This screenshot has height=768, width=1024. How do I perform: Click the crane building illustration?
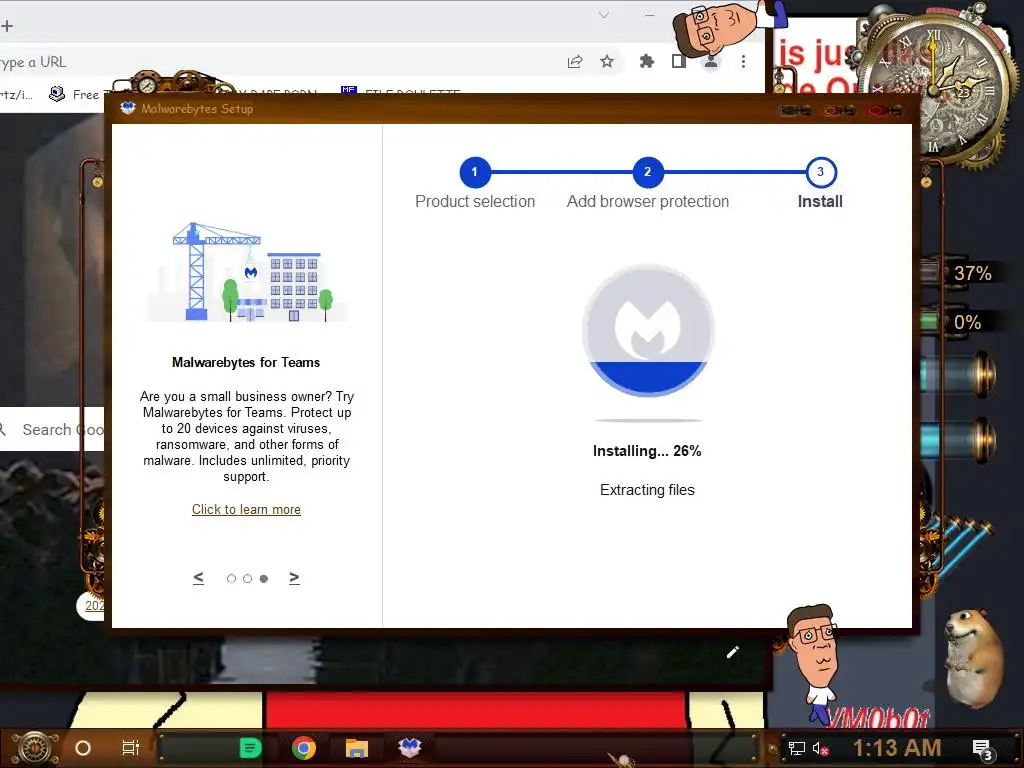(x=246, y=272)
